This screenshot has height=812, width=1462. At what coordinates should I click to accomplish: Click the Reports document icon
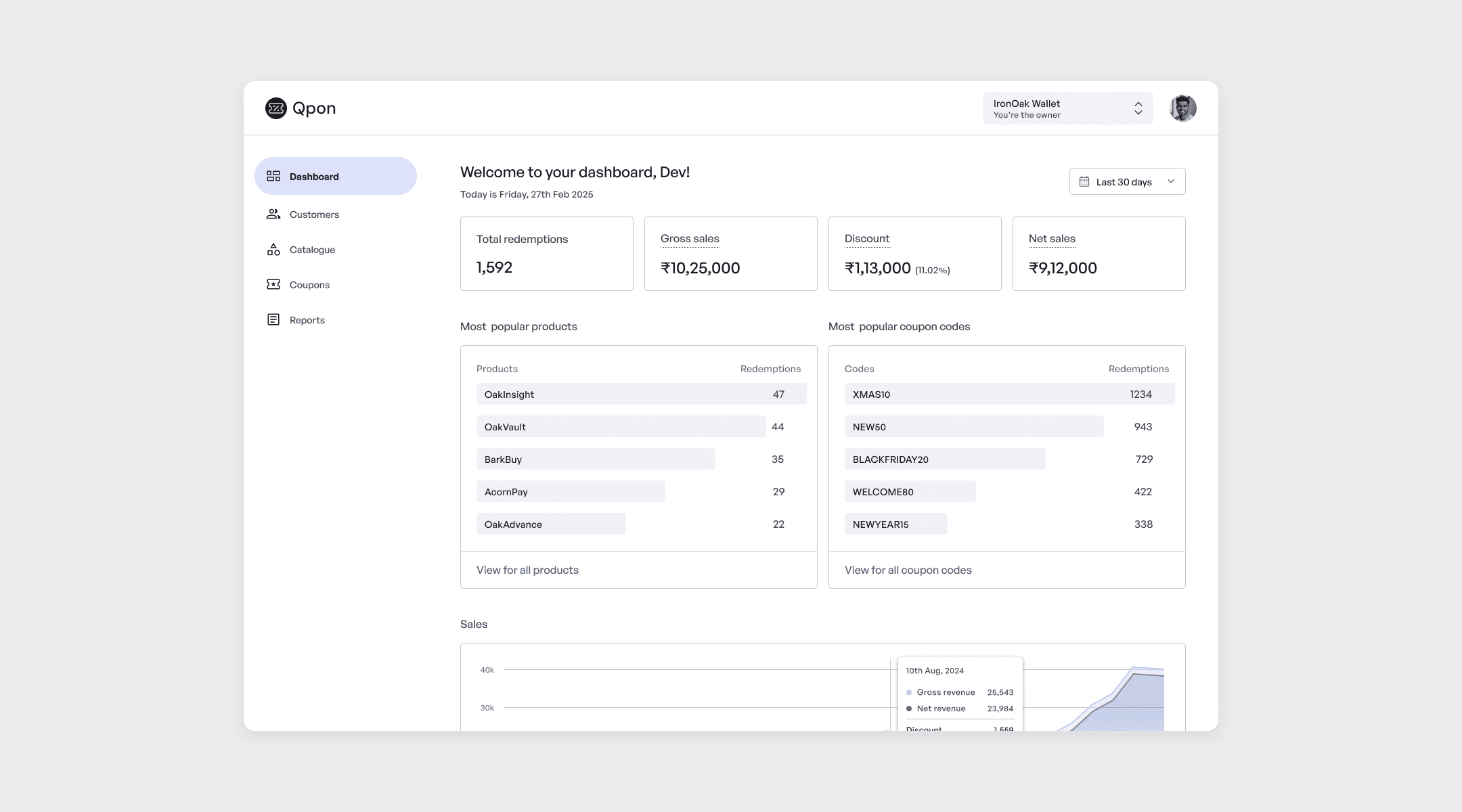[273, 319]
